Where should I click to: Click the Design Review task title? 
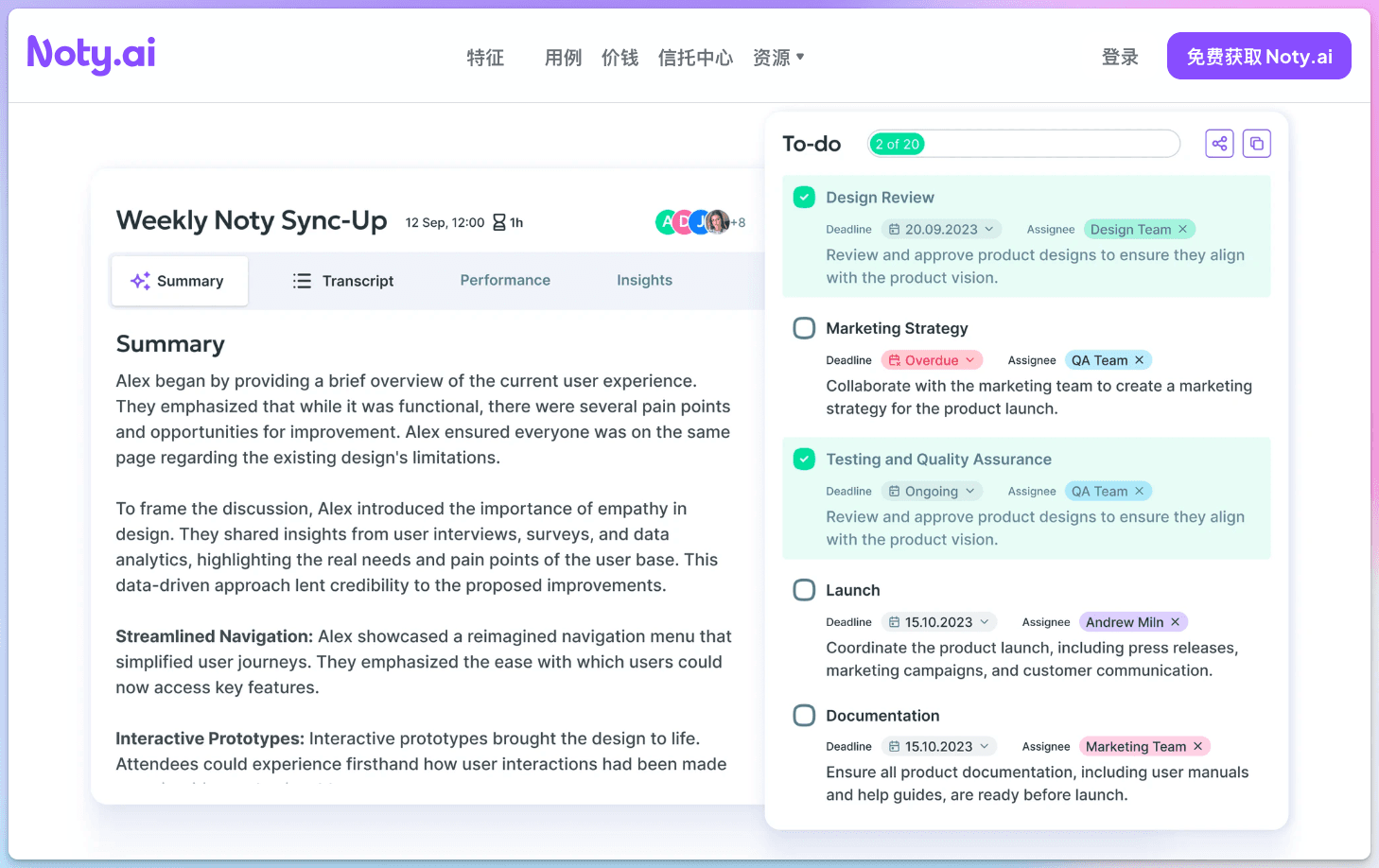880,197
